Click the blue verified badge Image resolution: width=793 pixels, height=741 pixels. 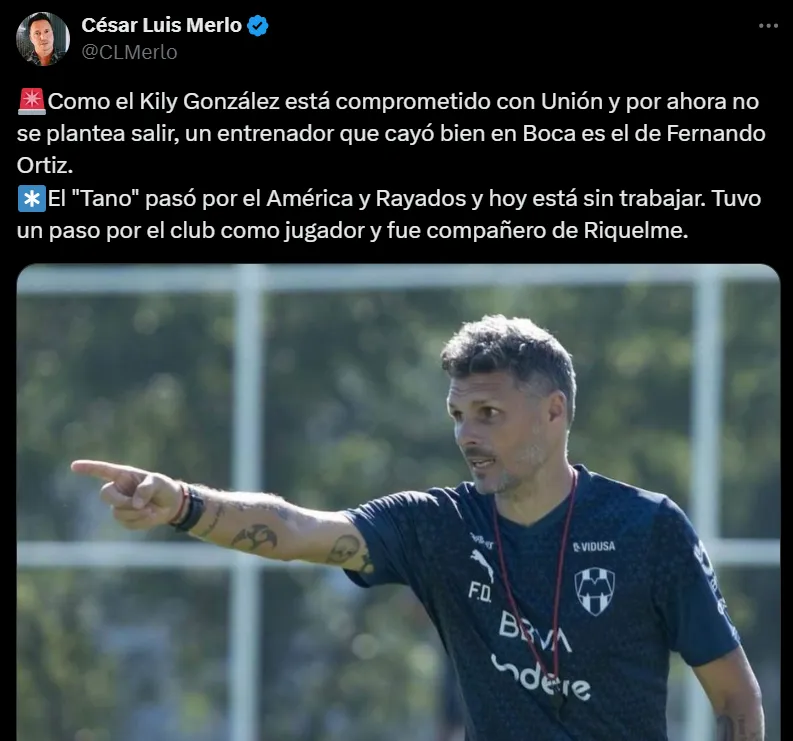click(258, 26)
